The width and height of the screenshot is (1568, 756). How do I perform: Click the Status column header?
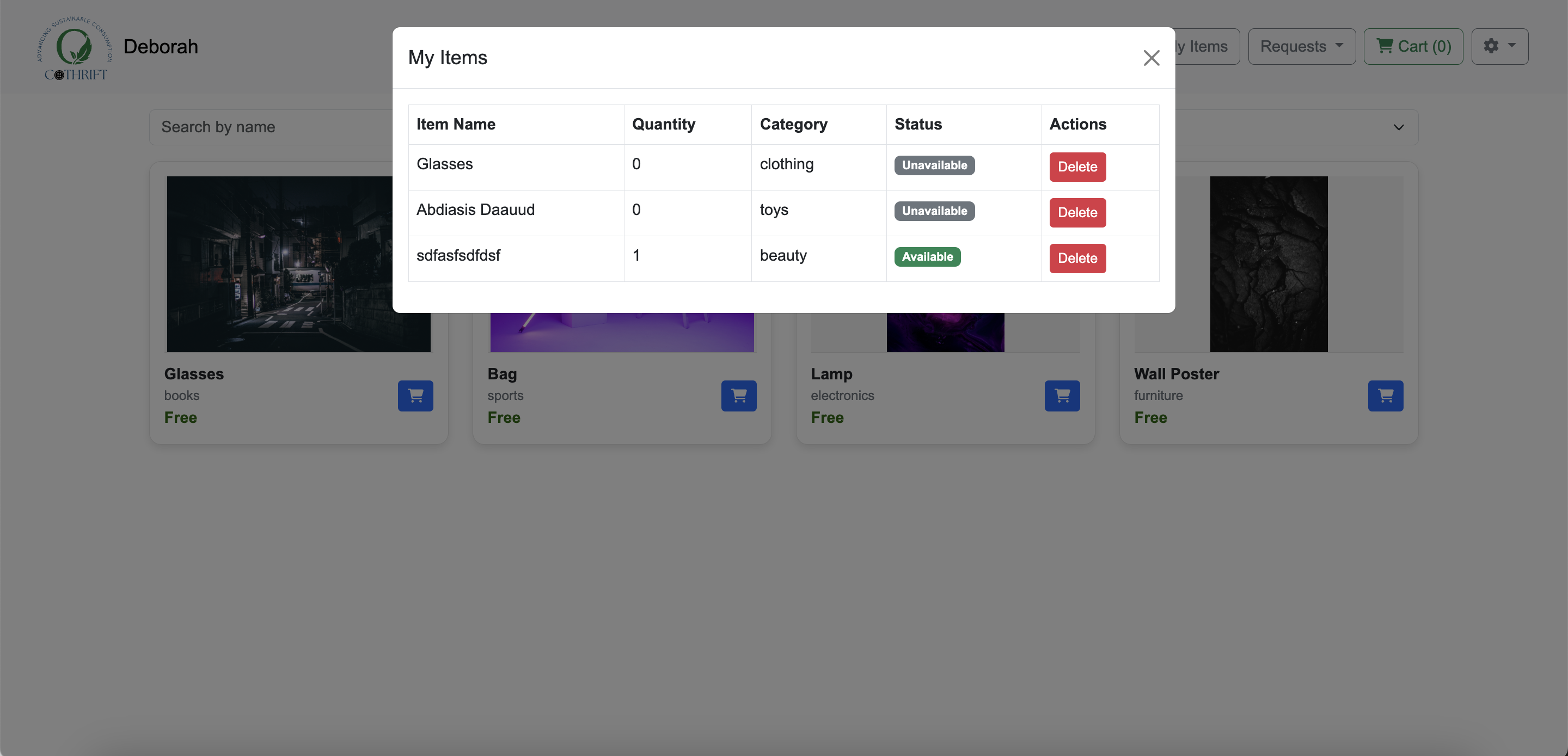point(917,124)
